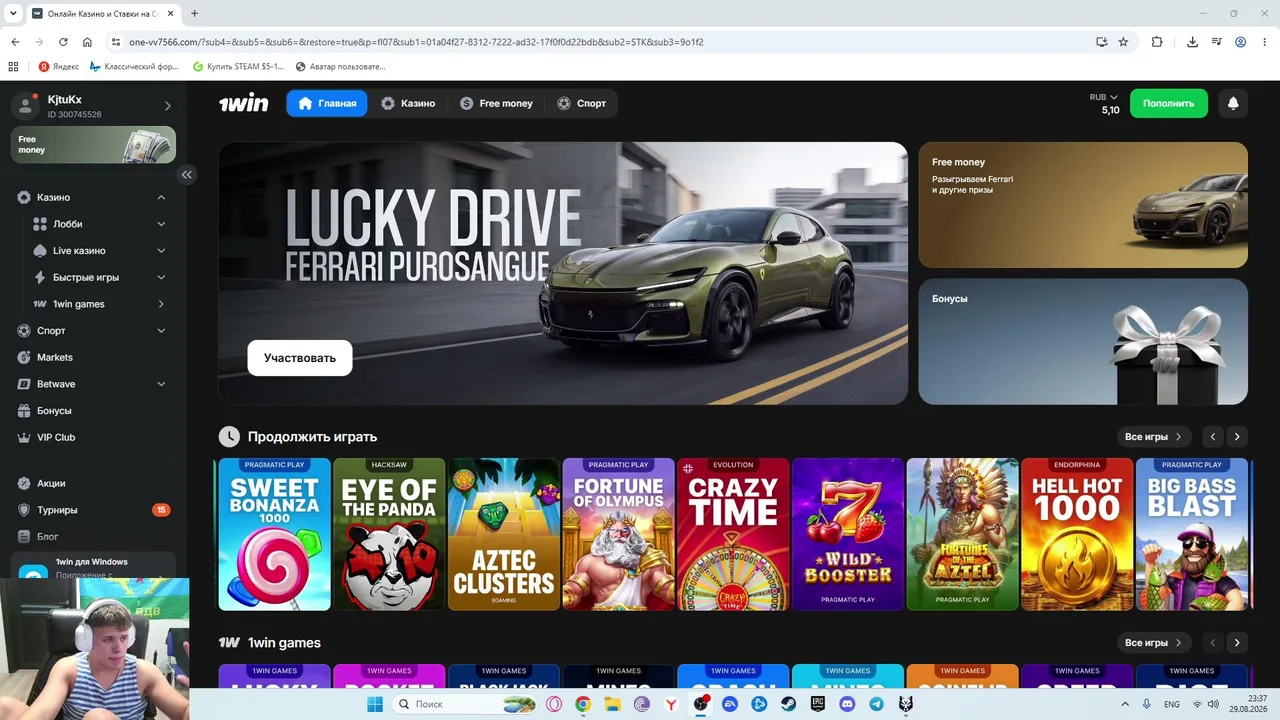The width and height of the screenshot is (1280, 720).
Task: Click the Windows taskbar search box
Action: tap(465, 704)
